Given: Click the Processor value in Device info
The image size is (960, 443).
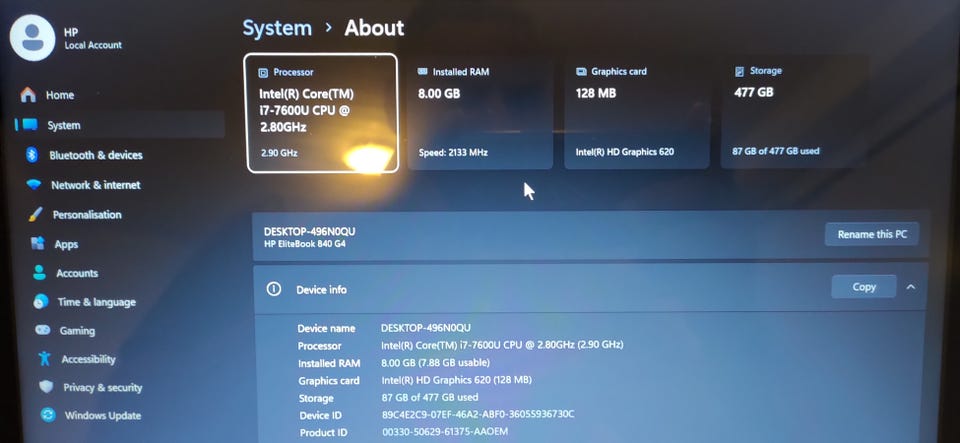Looking at the screenshot, I should point(502,345).
